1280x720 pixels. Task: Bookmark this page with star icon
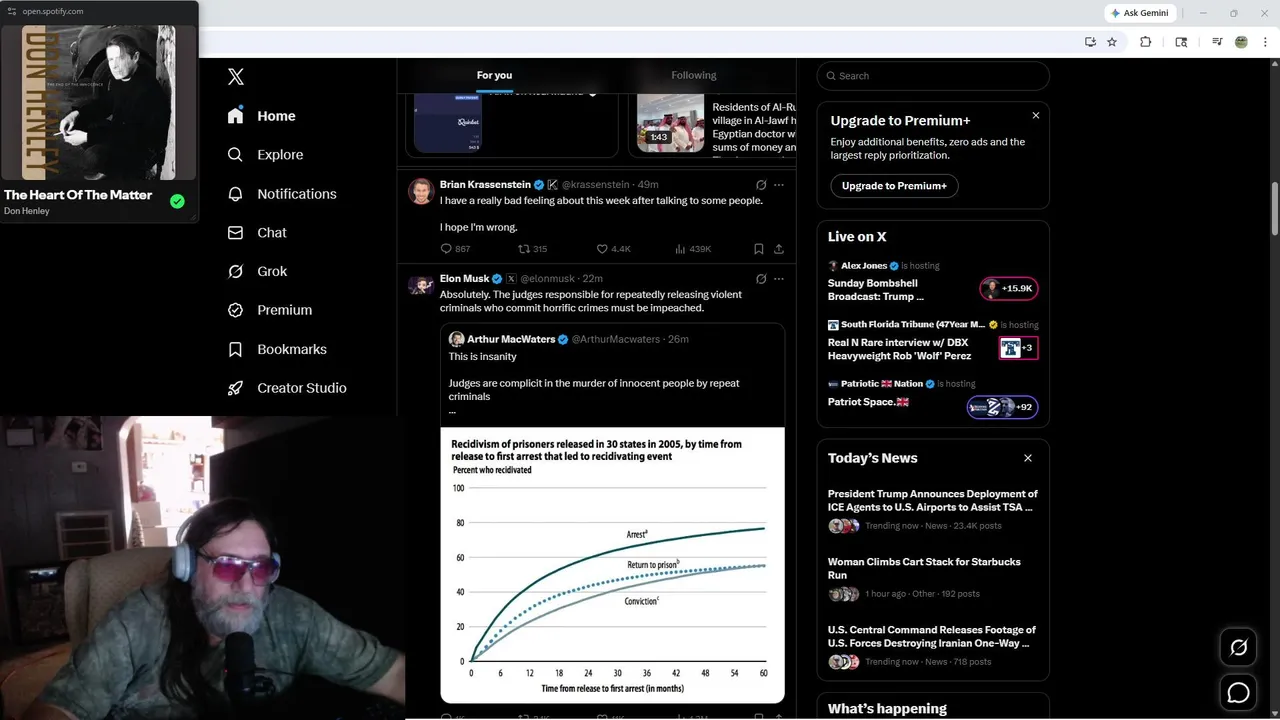pos(1112,42)
